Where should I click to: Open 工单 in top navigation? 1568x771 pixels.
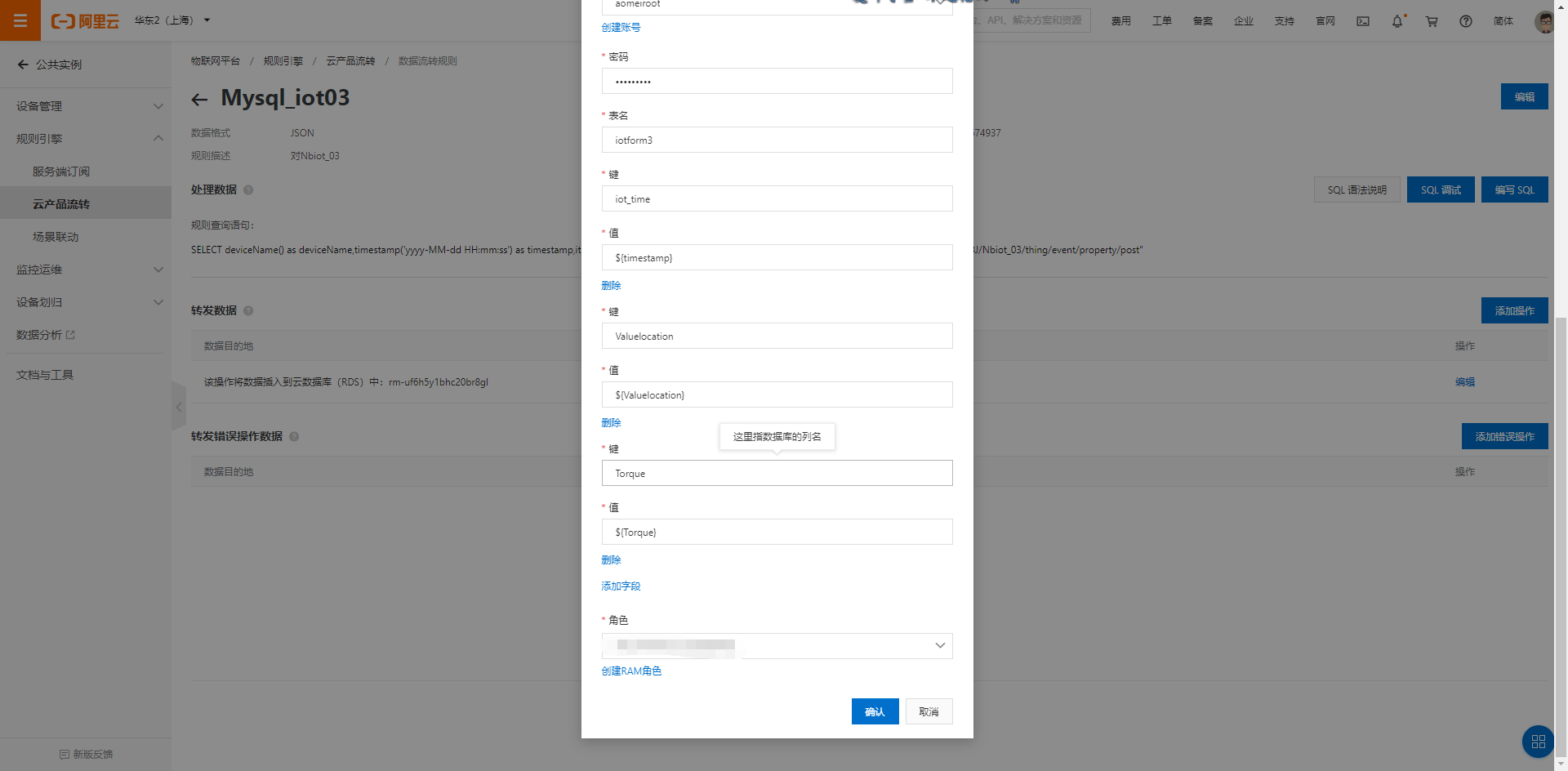pos(1162,21)
